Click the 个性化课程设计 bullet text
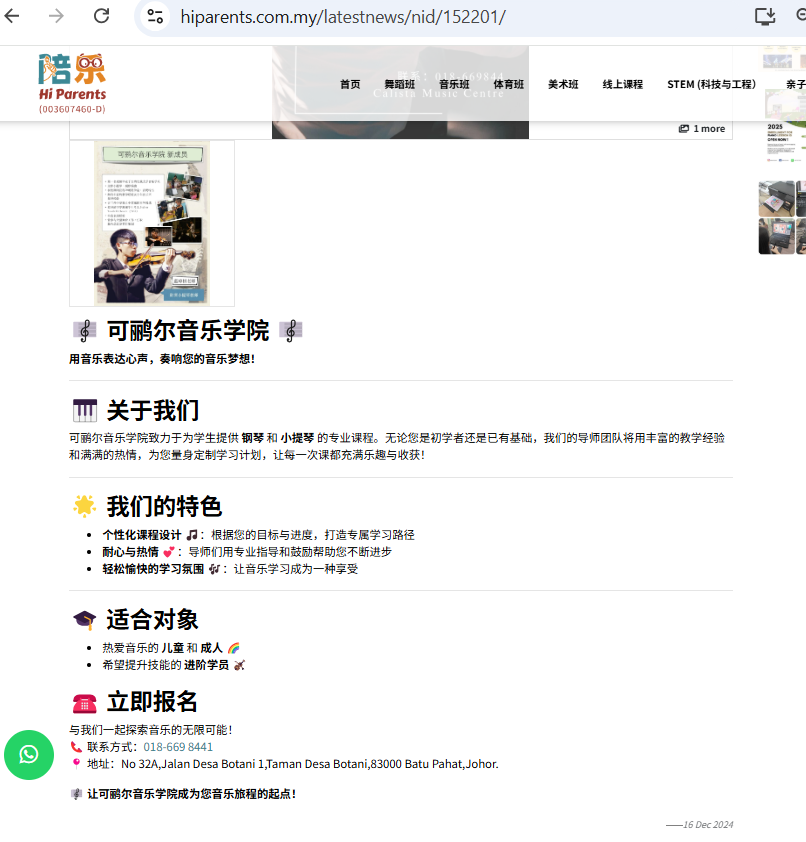 coord(142,535)
